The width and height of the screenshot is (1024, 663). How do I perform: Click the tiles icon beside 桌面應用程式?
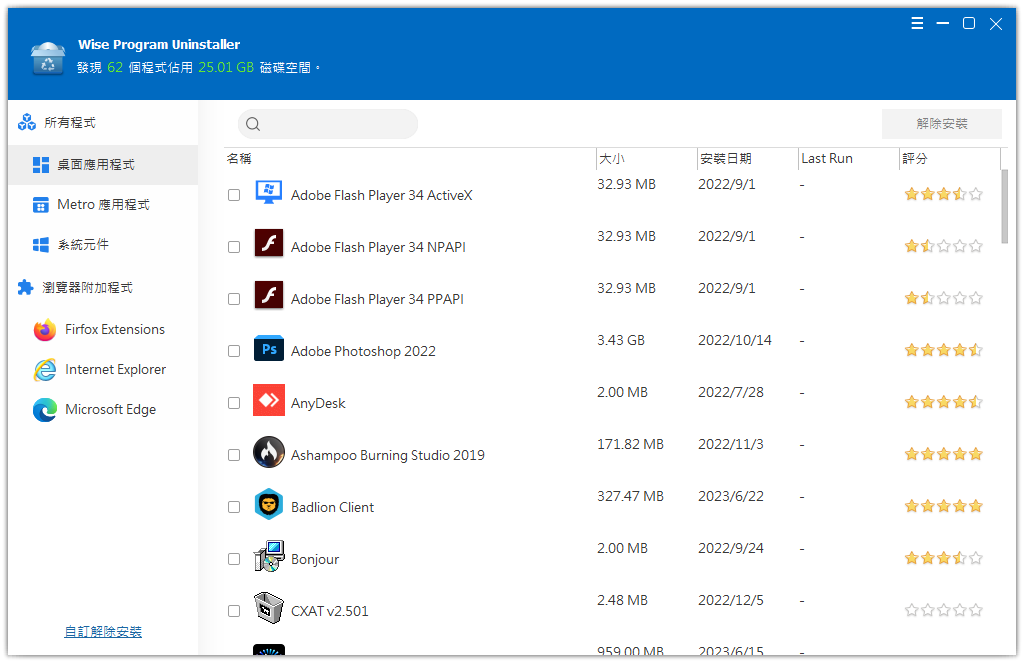click(40, 165)
